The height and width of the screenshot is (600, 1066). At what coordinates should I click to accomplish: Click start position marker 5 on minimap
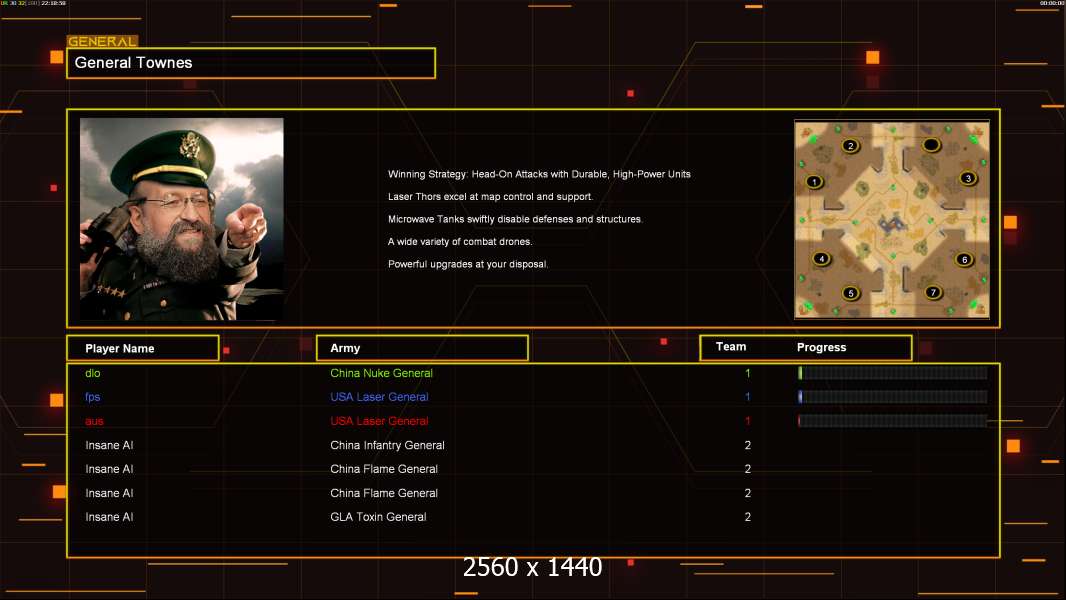click(850, 293)
